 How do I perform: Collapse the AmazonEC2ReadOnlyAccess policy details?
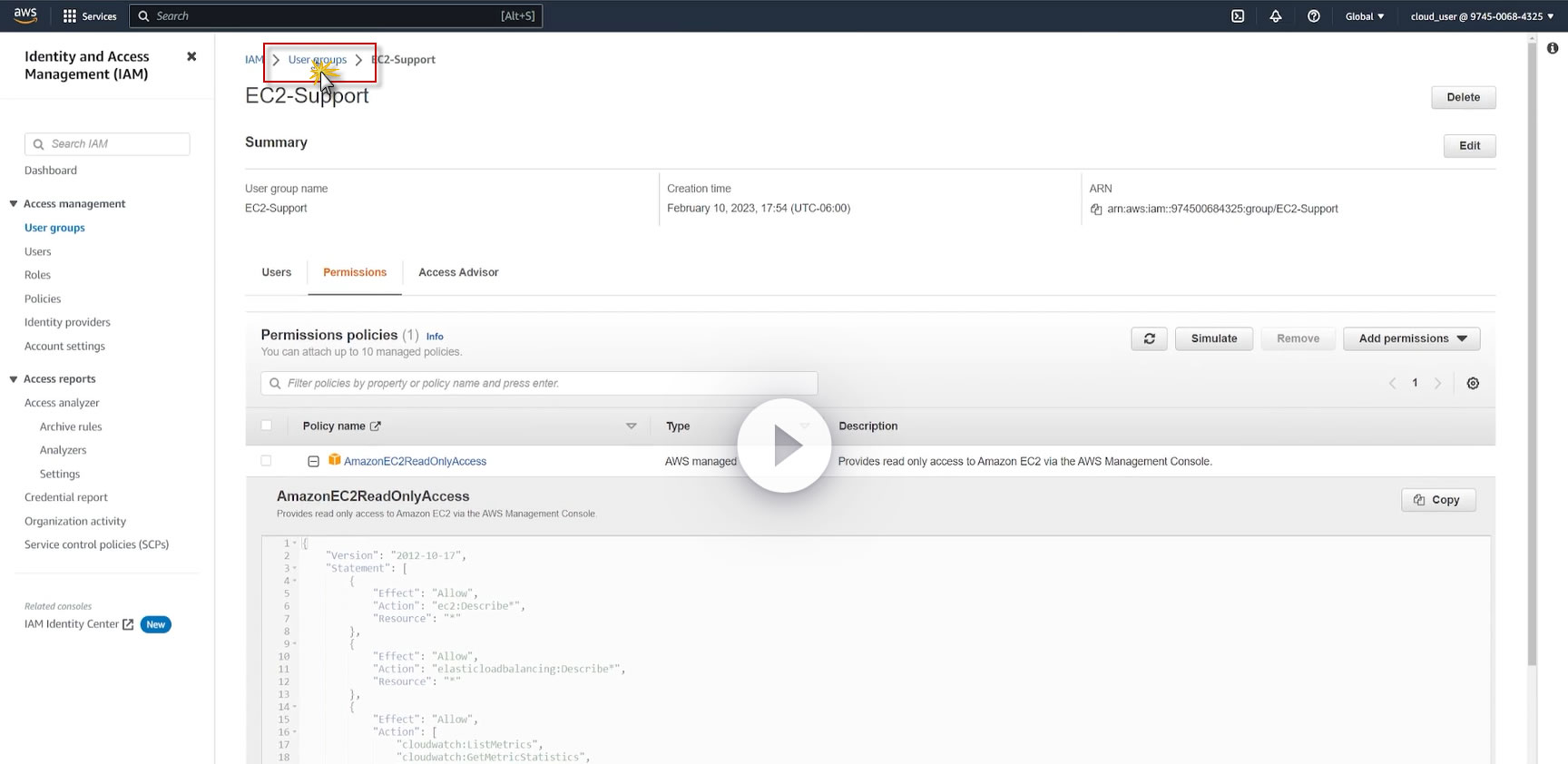point(313,462)
